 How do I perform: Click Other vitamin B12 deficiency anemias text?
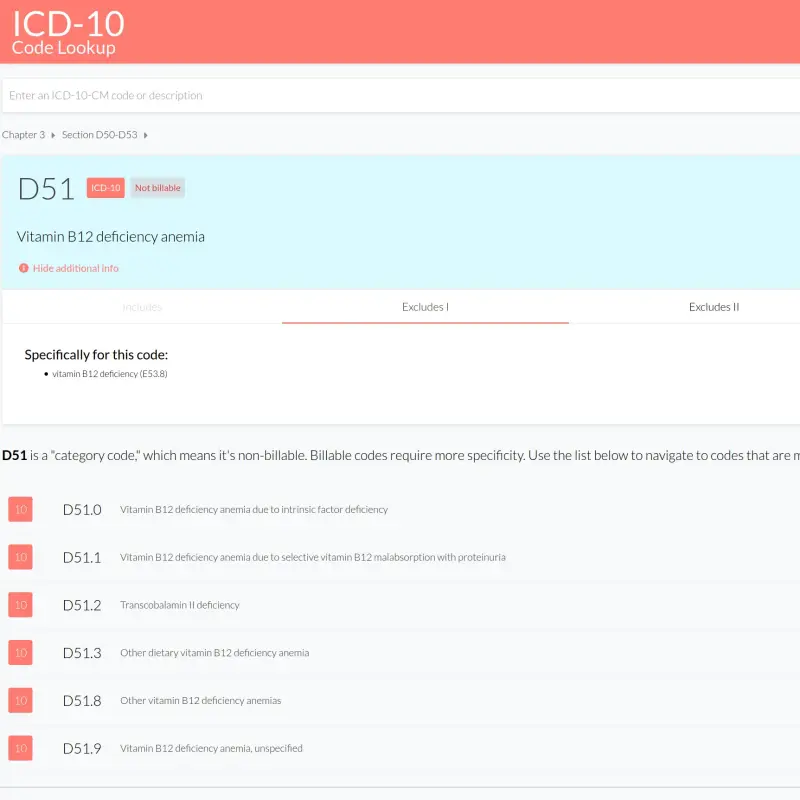tap(201, 701)
